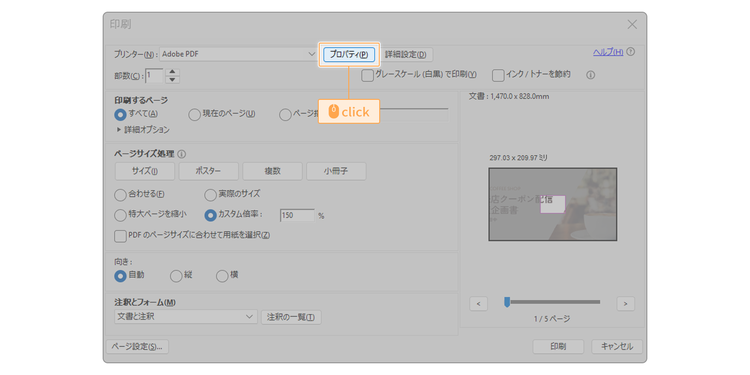Expand the 詳細オプション section

[143, 130]
